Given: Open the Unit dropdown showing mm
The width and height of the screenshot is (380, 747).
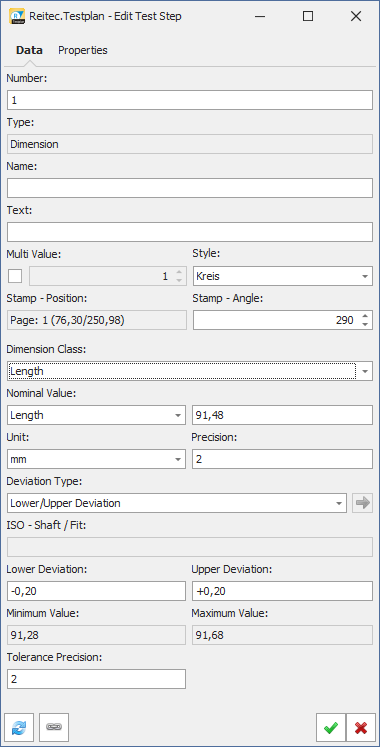Looking at the screenshot, I should point(96,459).
